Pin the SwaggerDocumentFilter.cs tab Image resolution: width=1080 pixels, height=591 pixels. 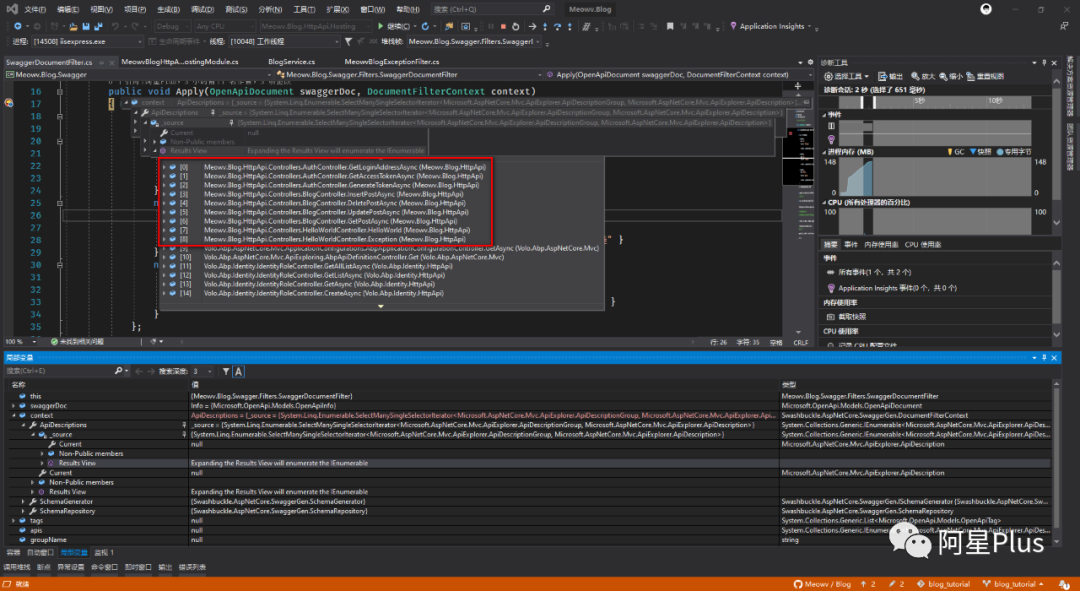click(x=101, y=62)
